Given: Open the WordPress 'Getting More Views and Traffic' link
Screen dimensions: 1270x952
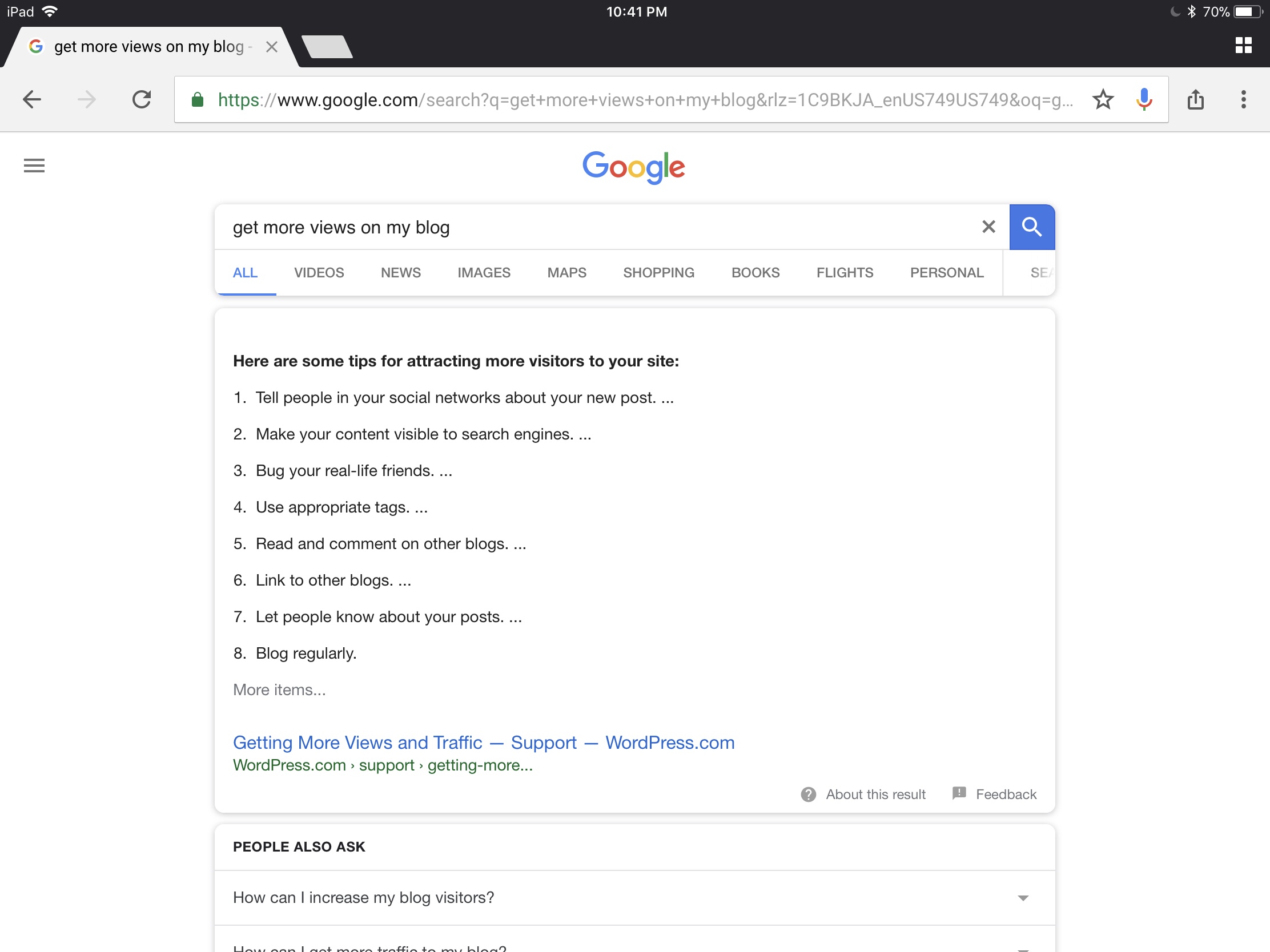Looking at the screenshot, I should coord(484,743).
